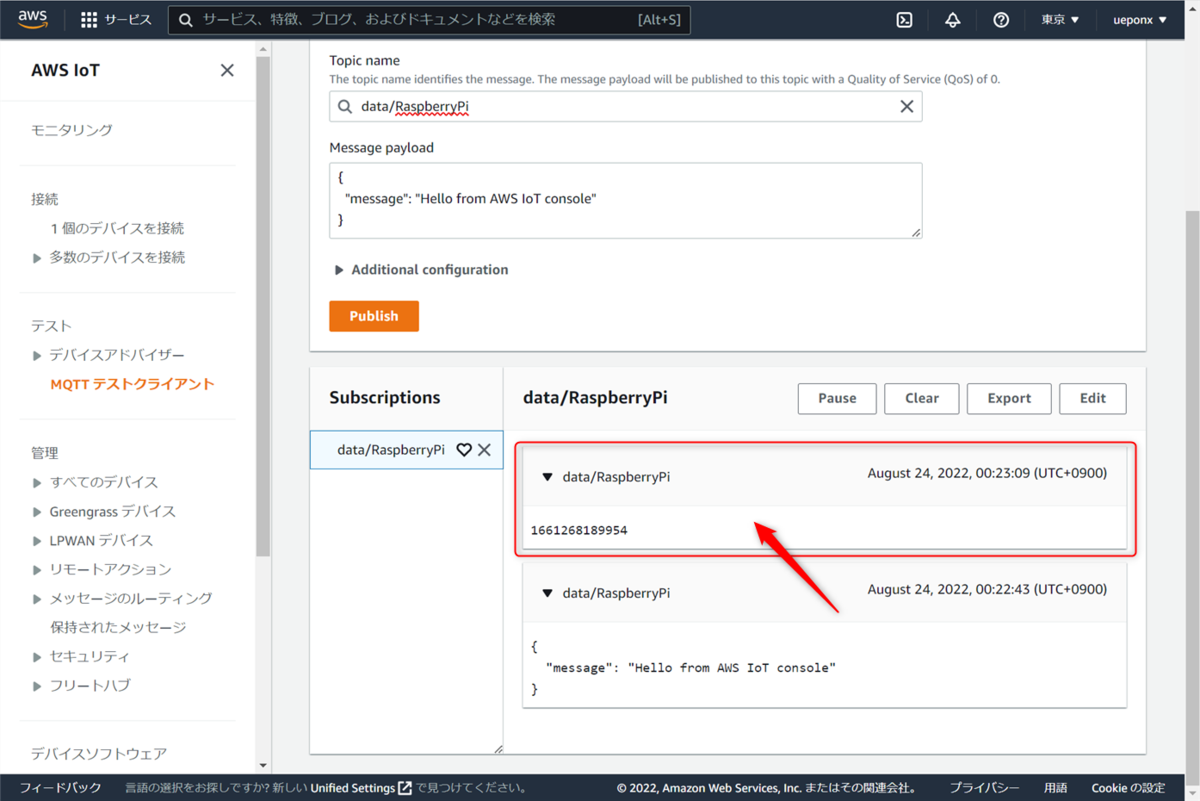Open 1 個のデバイスを接続
Image resolution: width=1200 pixels, height=801 pixels.
coord(117,228)
